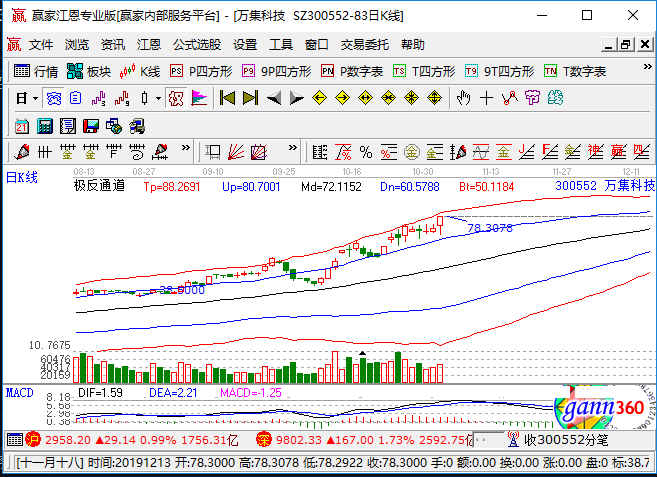Open the 板块 sectors view
657x477 pixels.
88,71
